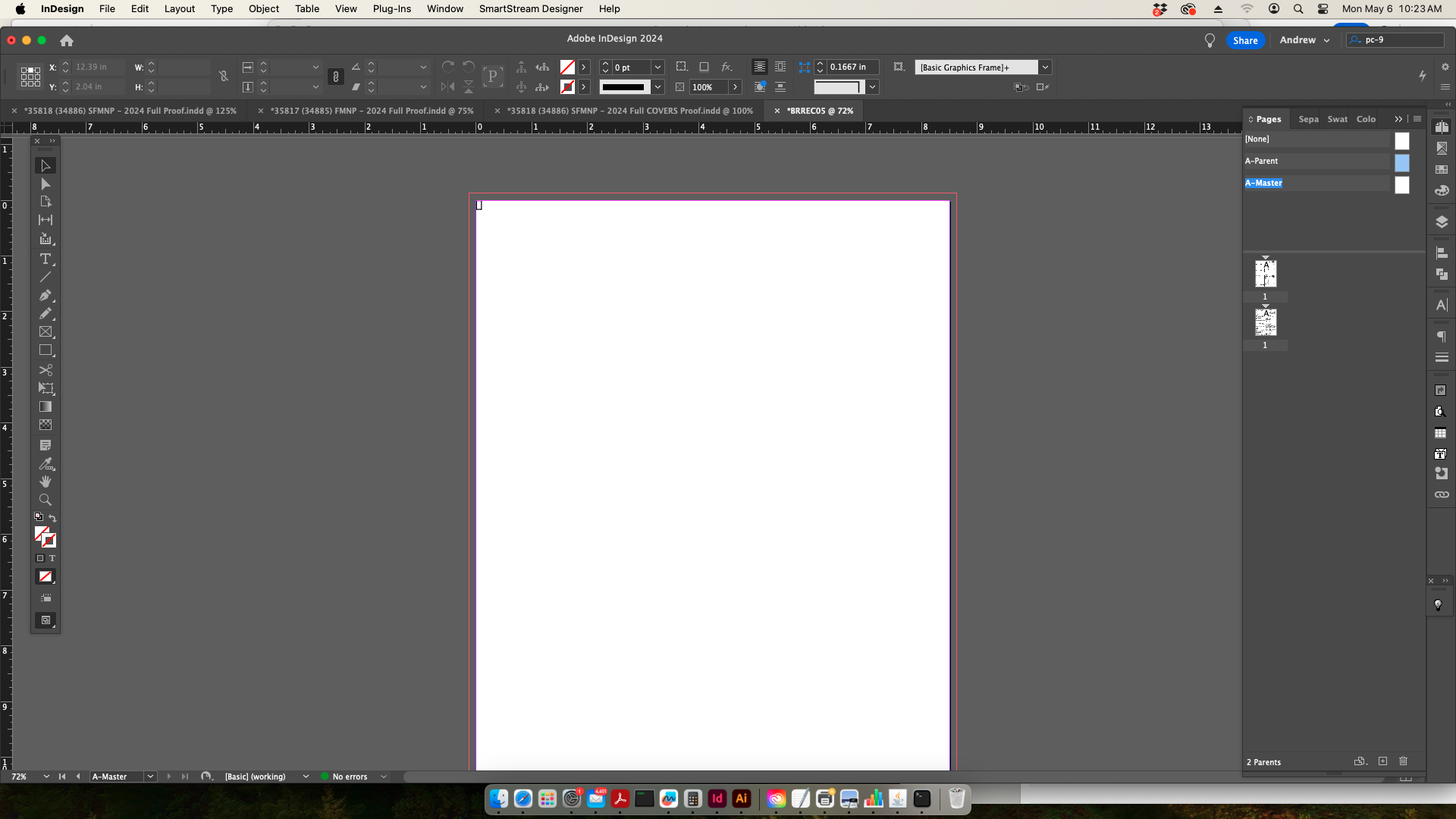Open the Basic Graphics Frame style dropdown
1456x819 pixels.
[1045, 67]
